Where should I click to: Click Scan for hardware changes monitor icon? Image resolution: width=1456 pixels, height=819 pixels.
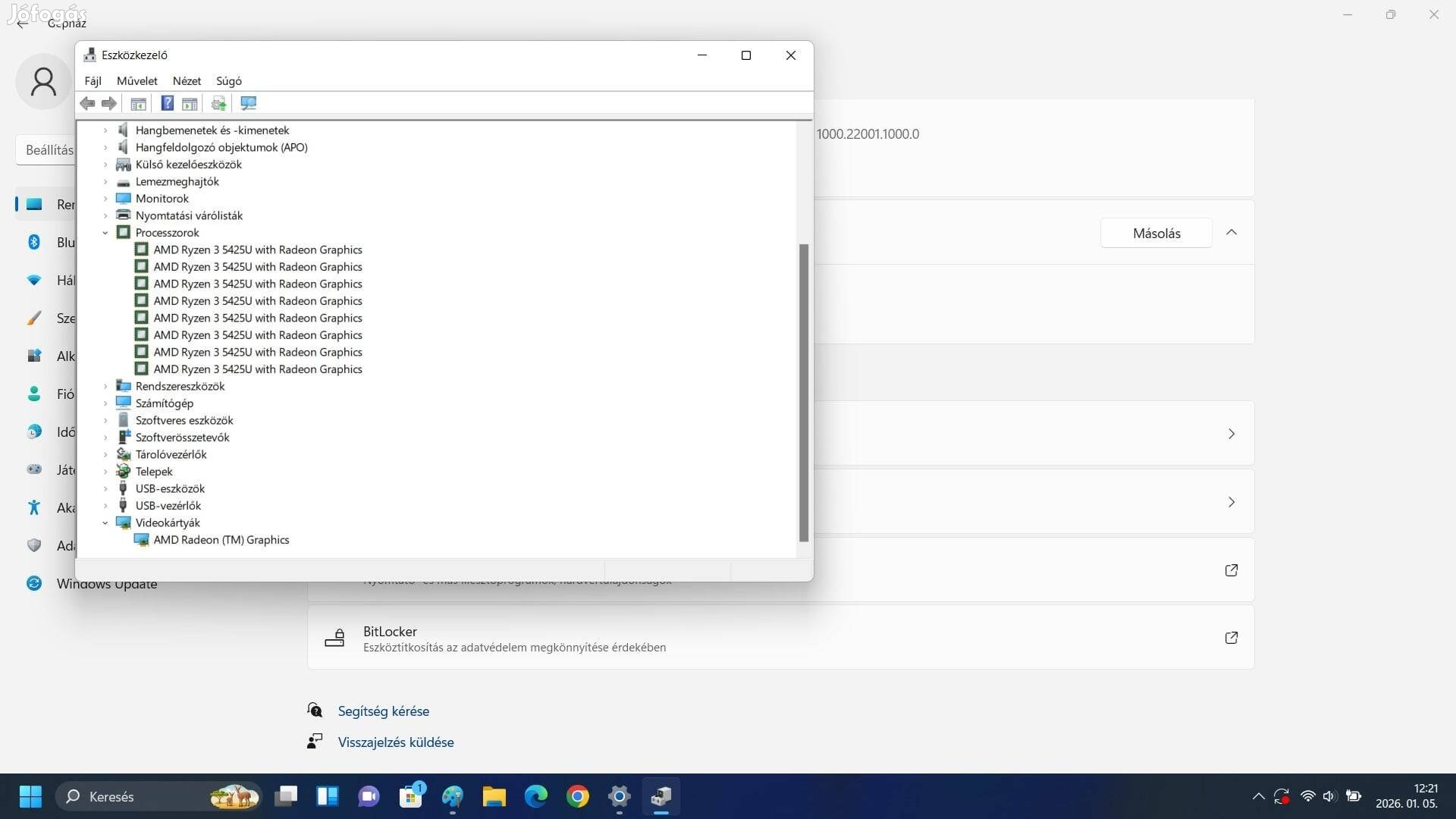point(248,103)
